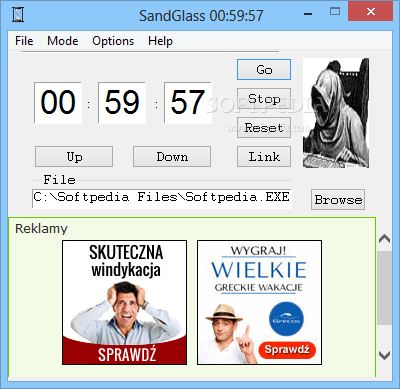Open the Skuteczna windykacja advertisement

[x=124, y=302]
